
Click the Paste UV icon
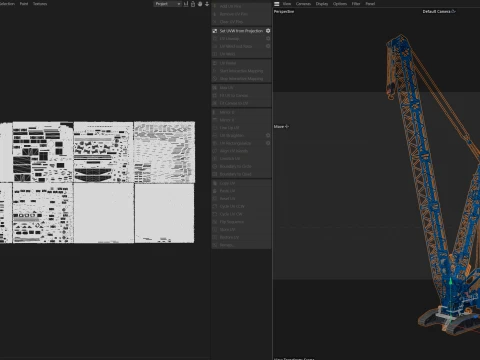point(215,191)
